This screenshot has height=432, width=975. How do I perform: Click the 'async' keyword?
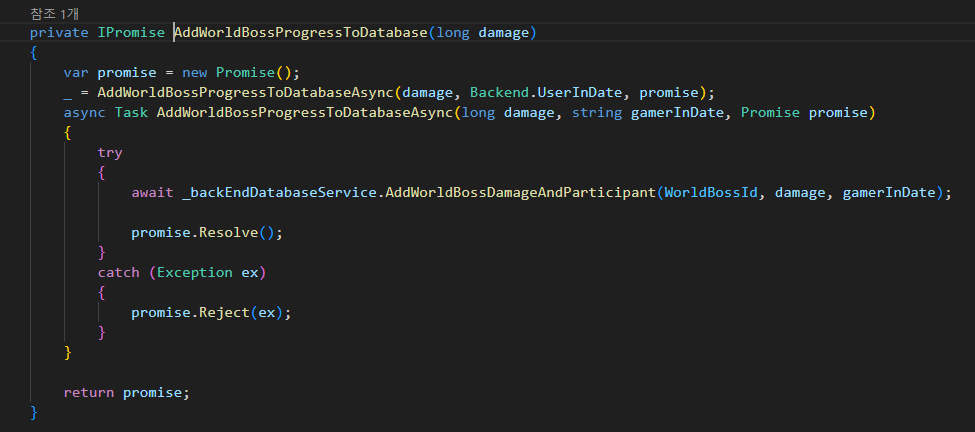click(x=84, y=113)
